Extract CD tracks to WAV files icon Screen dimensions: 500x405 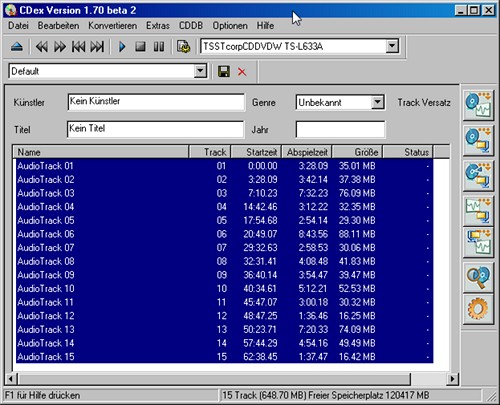pyautogui.click(x=478, y=104)
